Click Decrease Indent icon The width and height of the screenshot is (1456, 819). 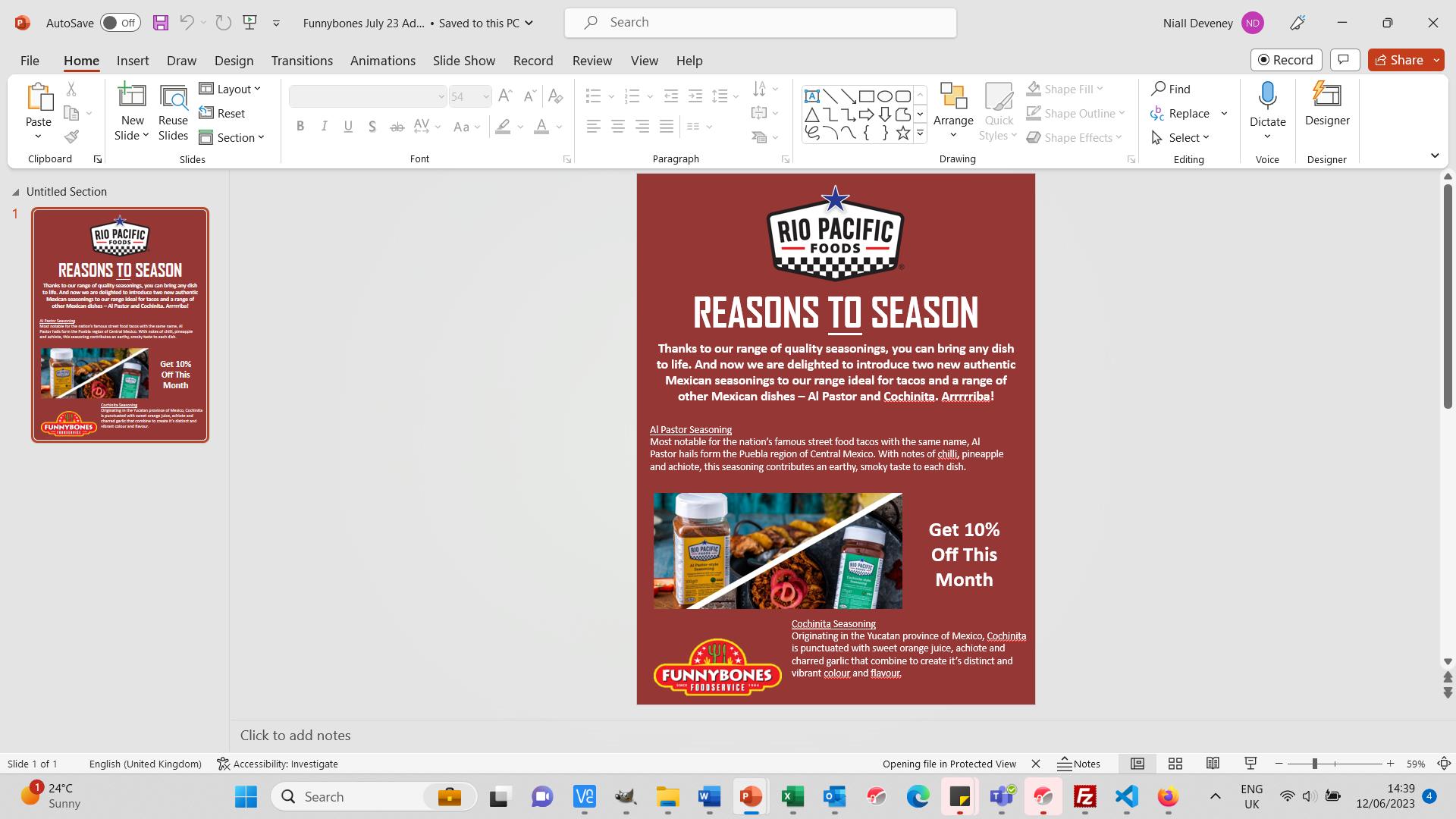coord(670,96)
